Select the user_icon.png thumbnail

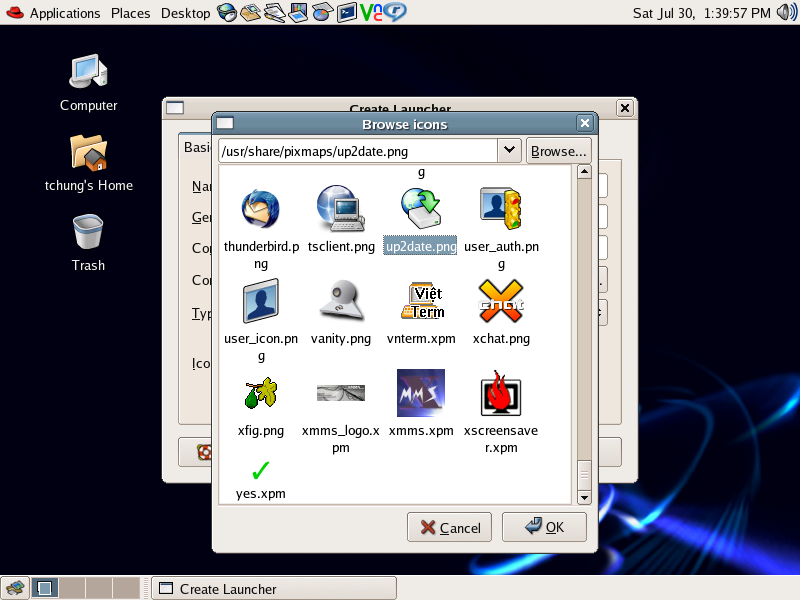261,301
